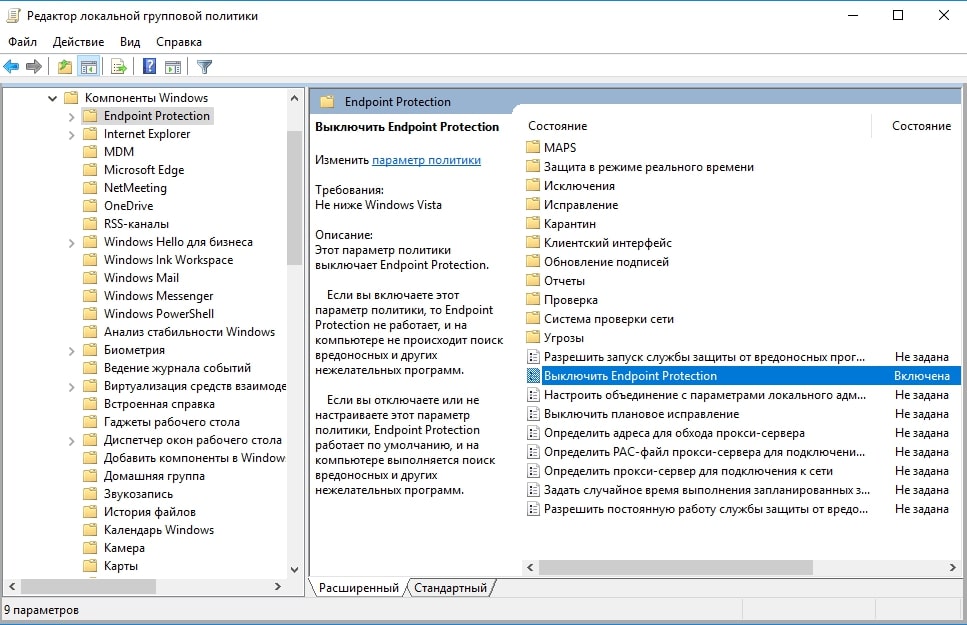Click the Export list toolbar icon

point(118,67)
